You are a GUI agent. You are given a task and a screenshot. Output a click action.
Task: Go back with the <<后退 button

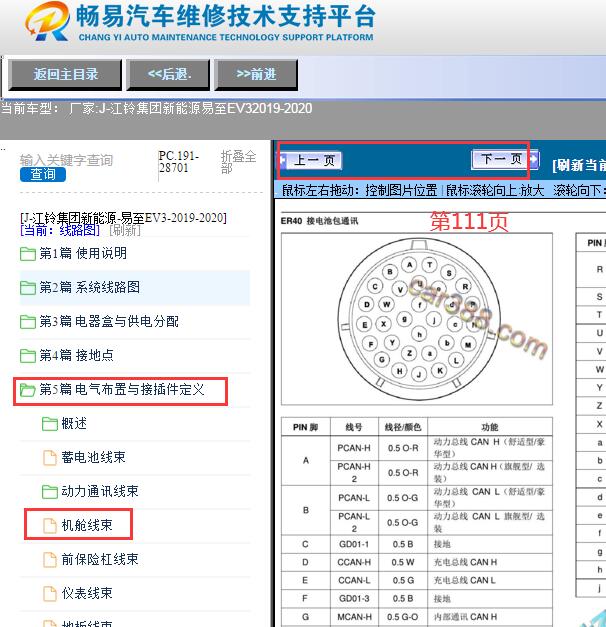[168, 74]
